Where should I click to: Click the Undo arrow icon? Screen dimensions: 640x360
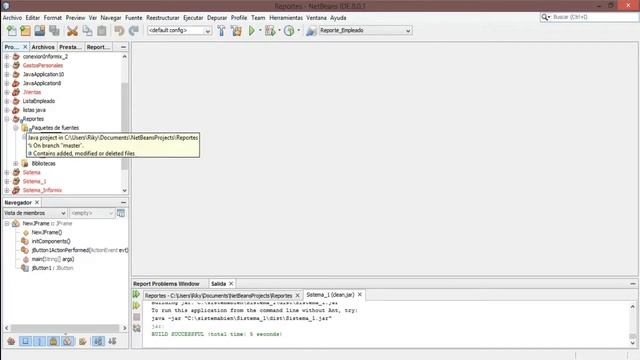tap(119, 31)
